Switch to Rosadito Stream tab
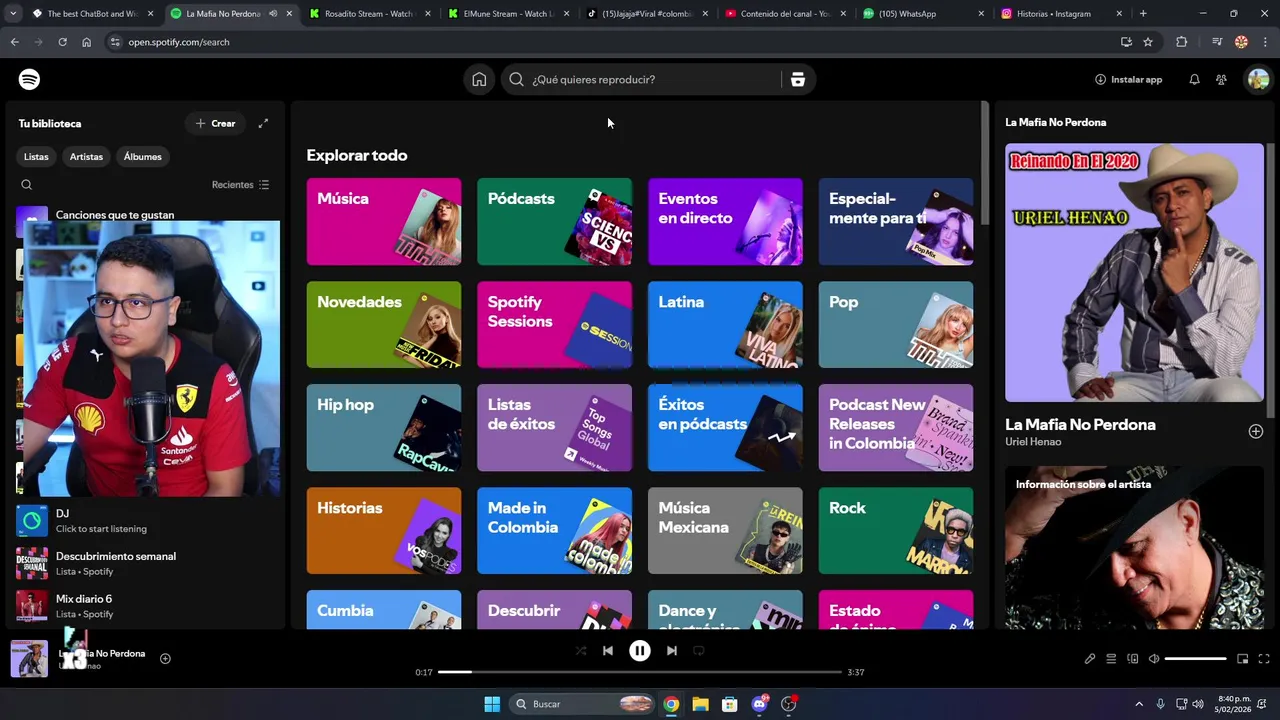Viewport: 1280px width, 720px height. (370, 14)
